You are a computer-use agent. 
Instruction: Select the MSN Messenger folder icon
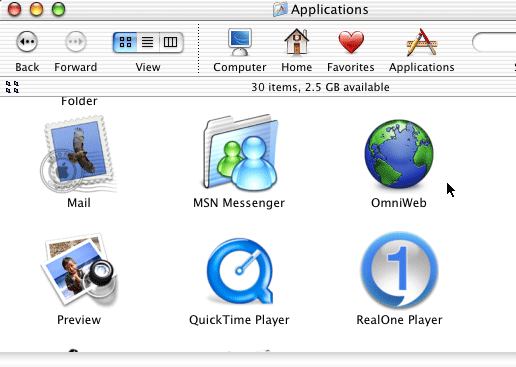point(241,153)
